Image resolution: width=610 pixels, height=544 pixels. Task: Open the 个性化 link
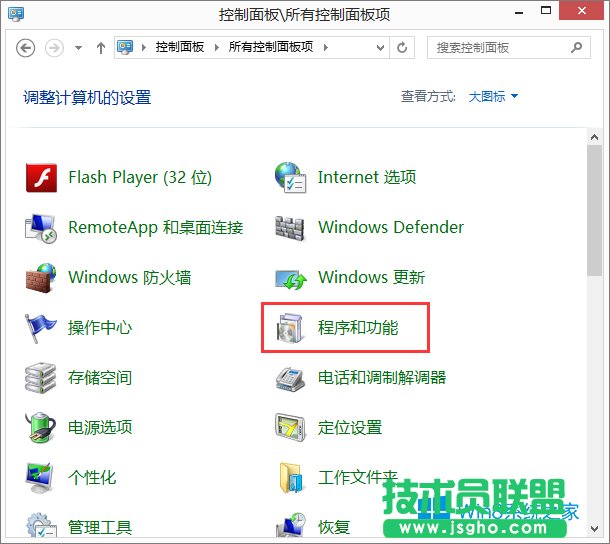[x=92, y=477]
